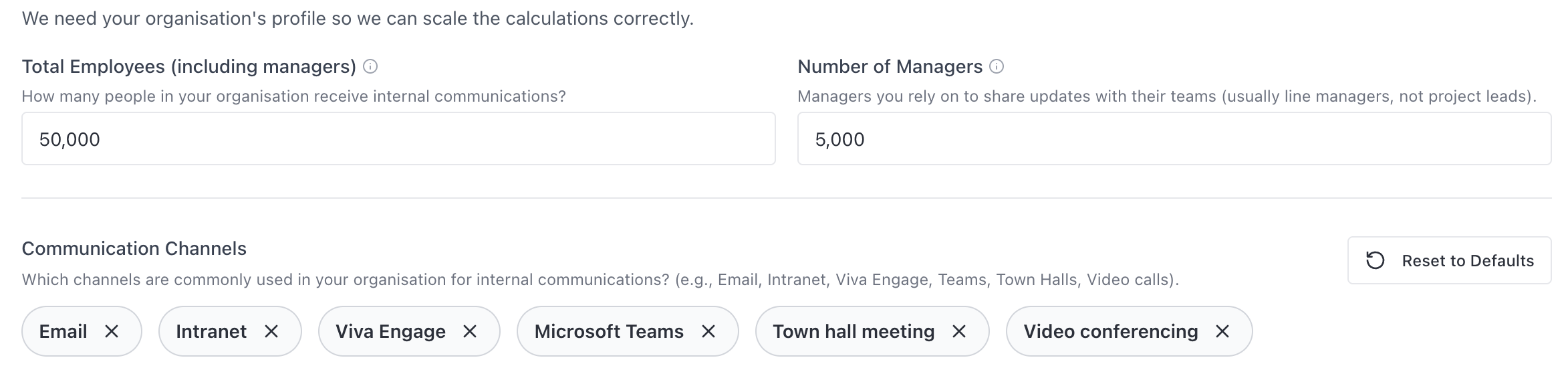Click the Number of Managers label text

[x=890, y=66]
